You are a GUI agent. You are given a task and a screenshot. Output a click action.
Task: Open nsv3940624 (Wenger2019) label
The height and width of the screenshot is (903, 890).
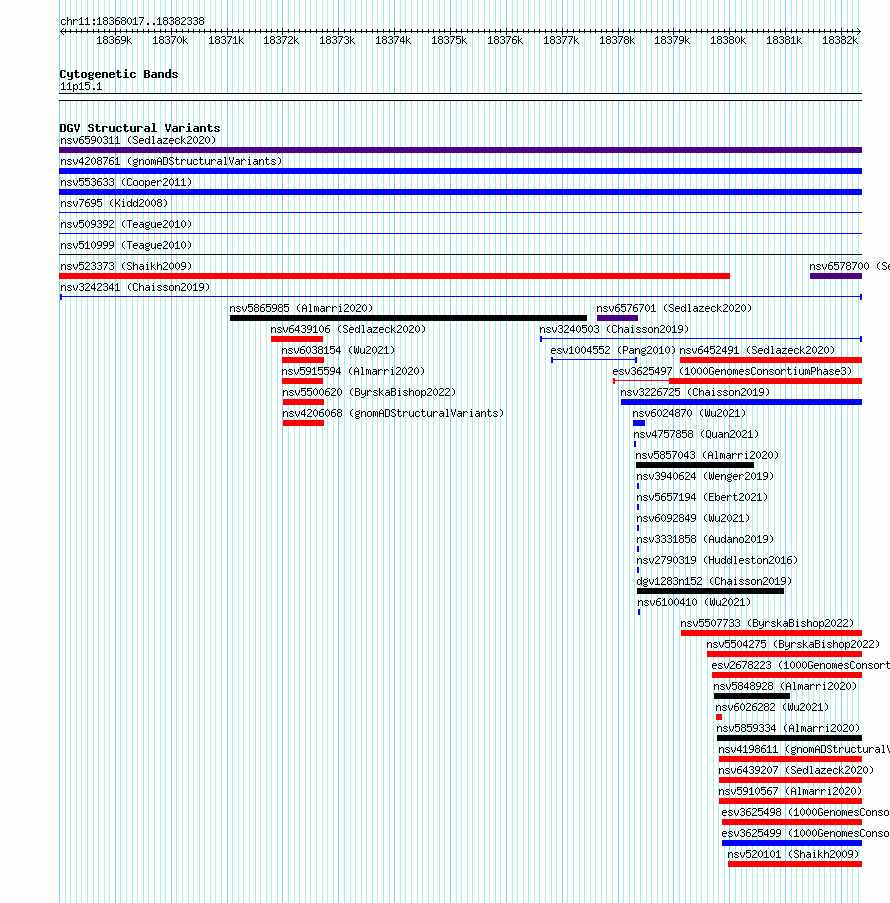click(x=705, y=476)
